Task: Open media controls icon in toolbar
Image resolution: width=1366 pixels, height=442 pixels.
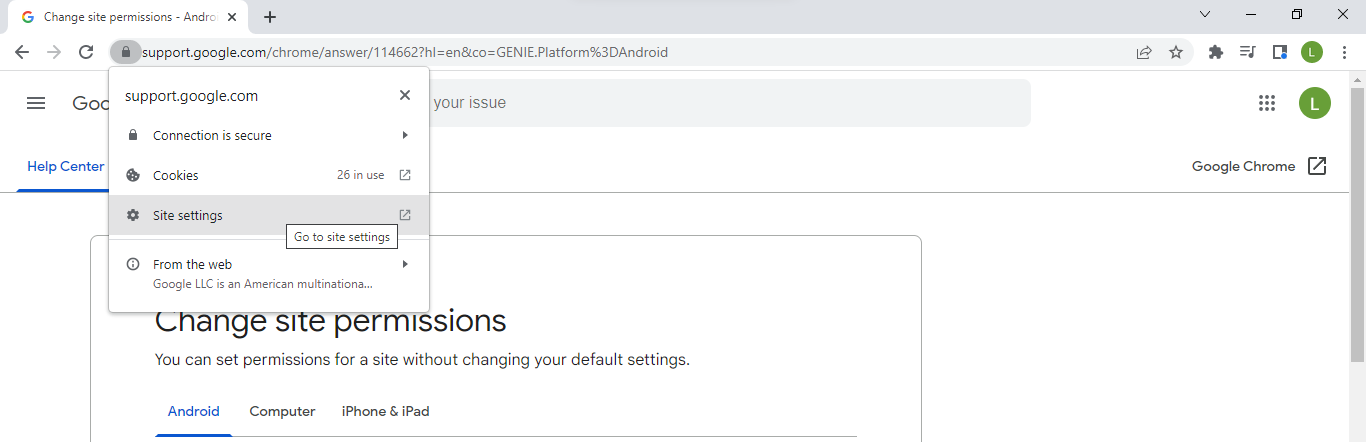Action: (x=1247, y=52)
